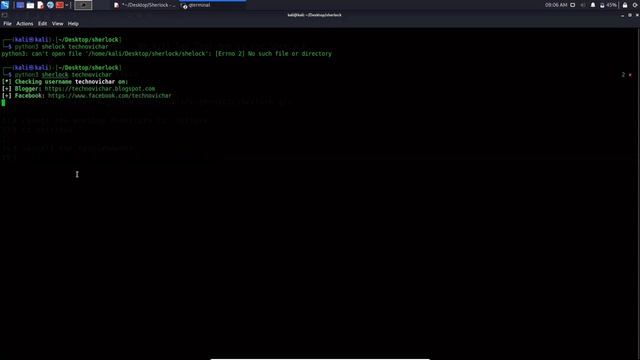Click the exit status '2' indicator on the right

pos(623,75)
